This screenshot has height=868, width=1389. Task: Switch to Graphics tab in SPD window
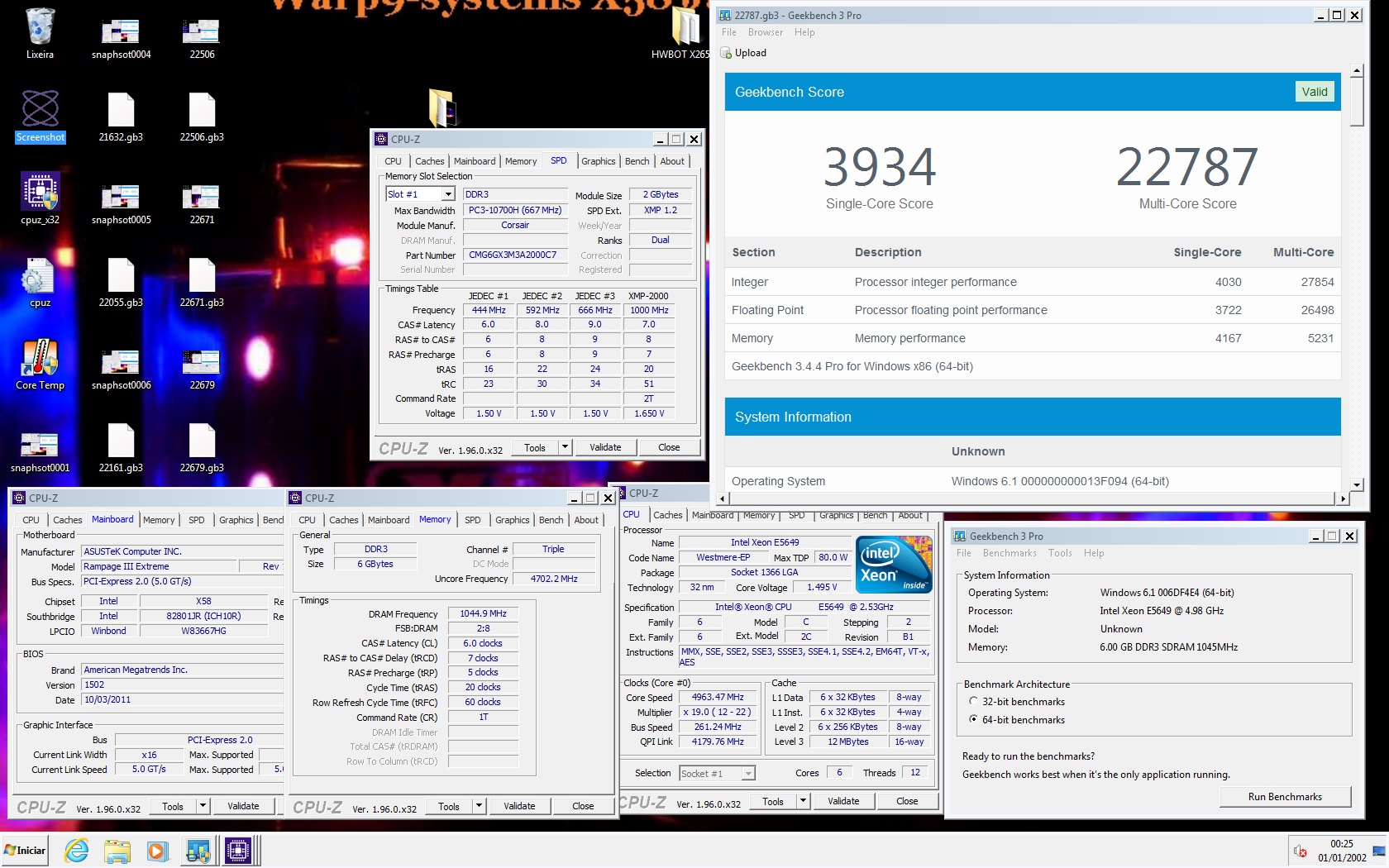[598, 161]
